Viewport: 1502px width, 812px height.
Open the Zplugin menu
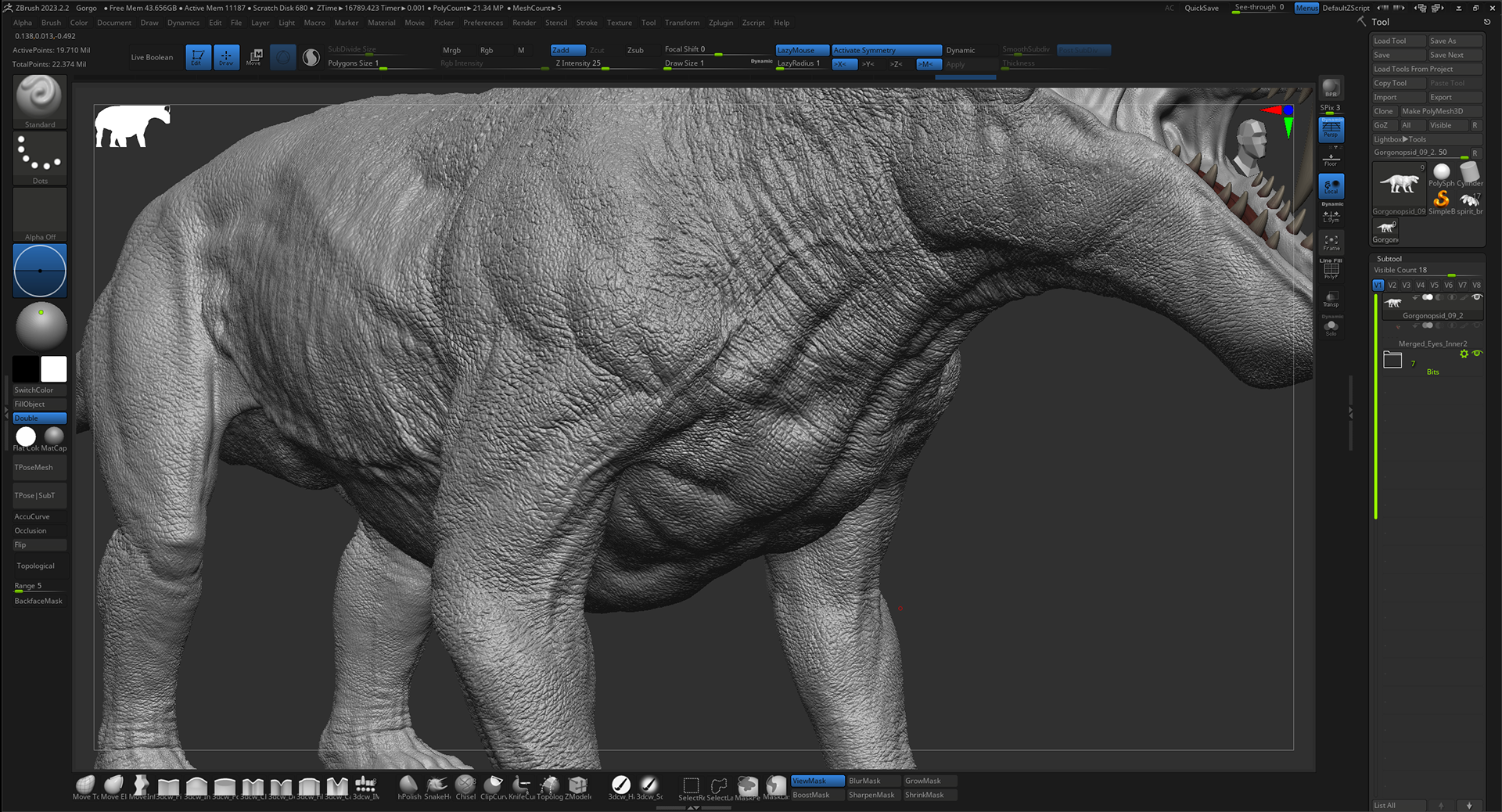(720, 23)
